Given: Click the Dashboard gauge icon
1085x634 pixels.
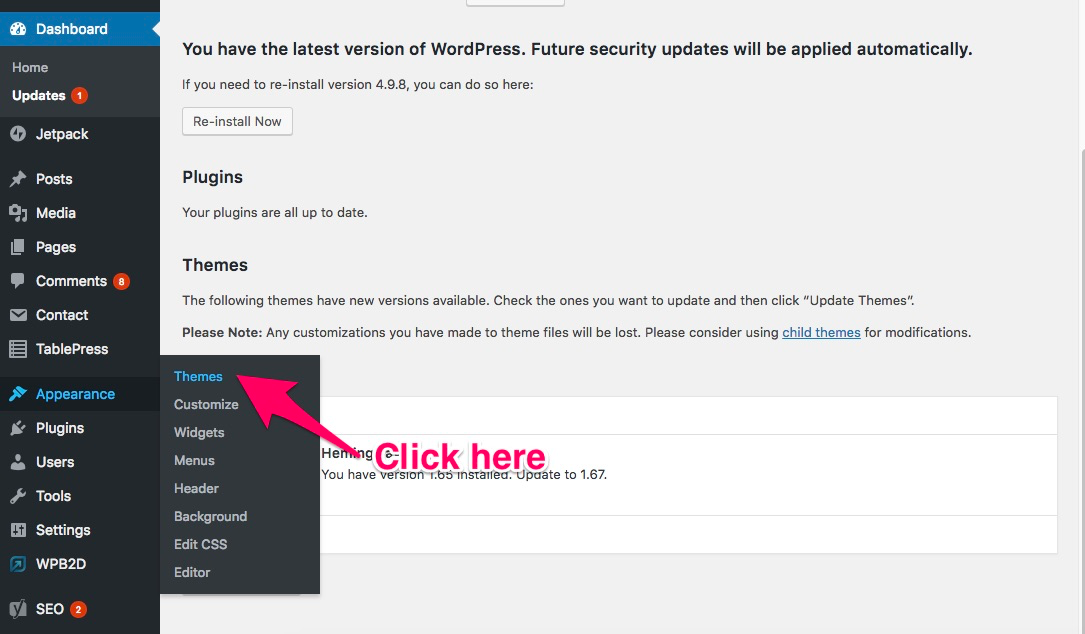Looking at the screenshot, I should [x=18, y=29].
